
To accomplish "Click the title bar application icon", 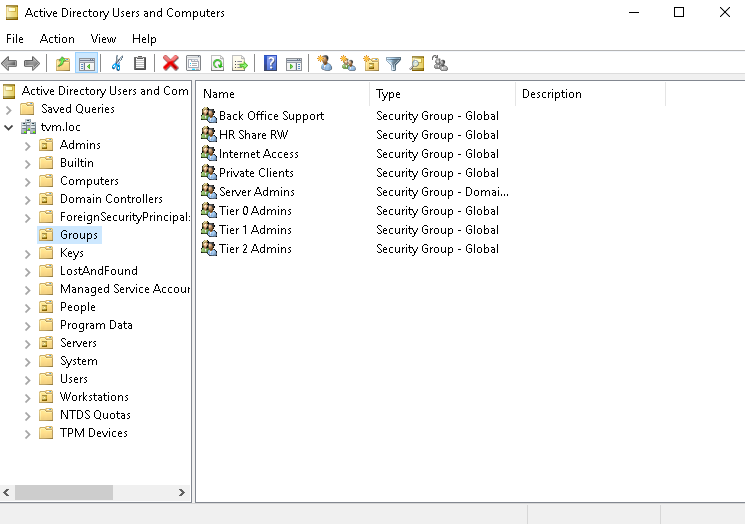I will tap(11, 13).
